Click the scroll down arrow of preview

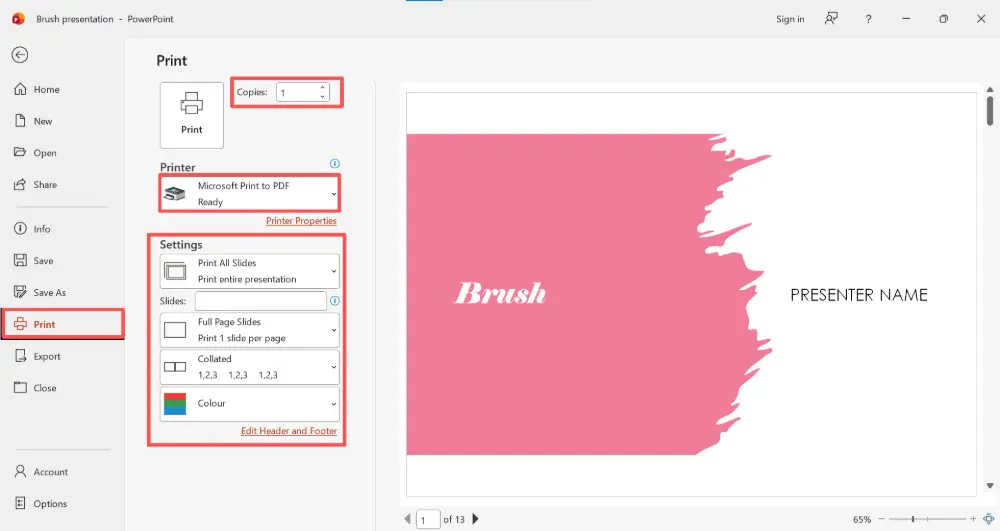[x=990, y=486]
